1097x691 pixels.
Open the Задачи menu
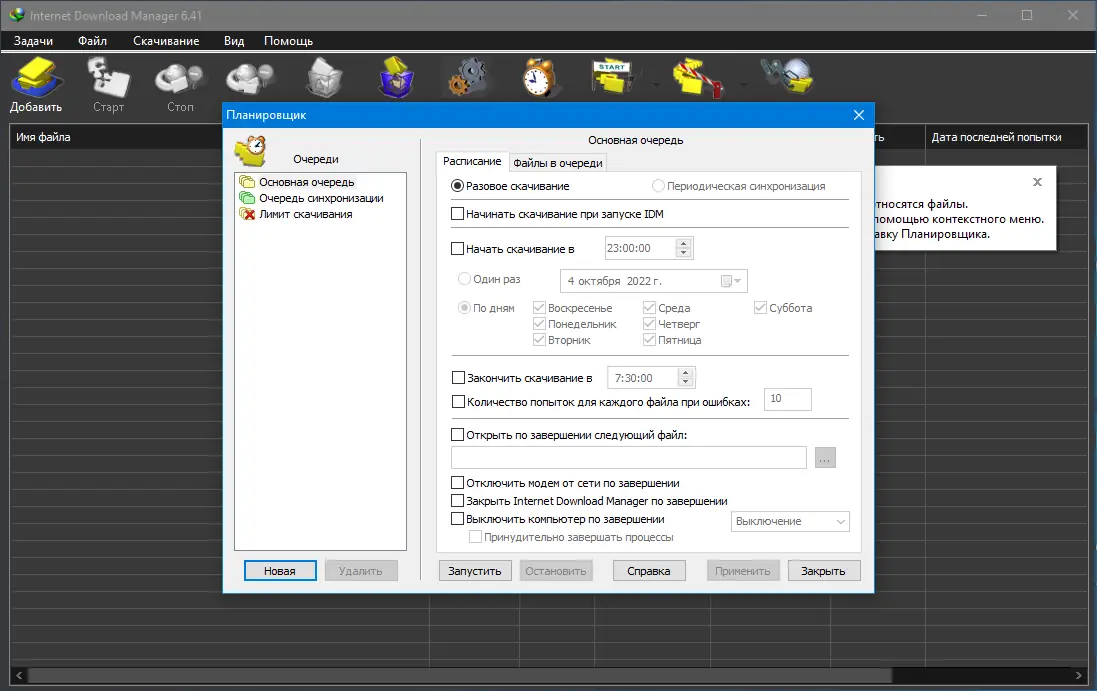point(33,41)
